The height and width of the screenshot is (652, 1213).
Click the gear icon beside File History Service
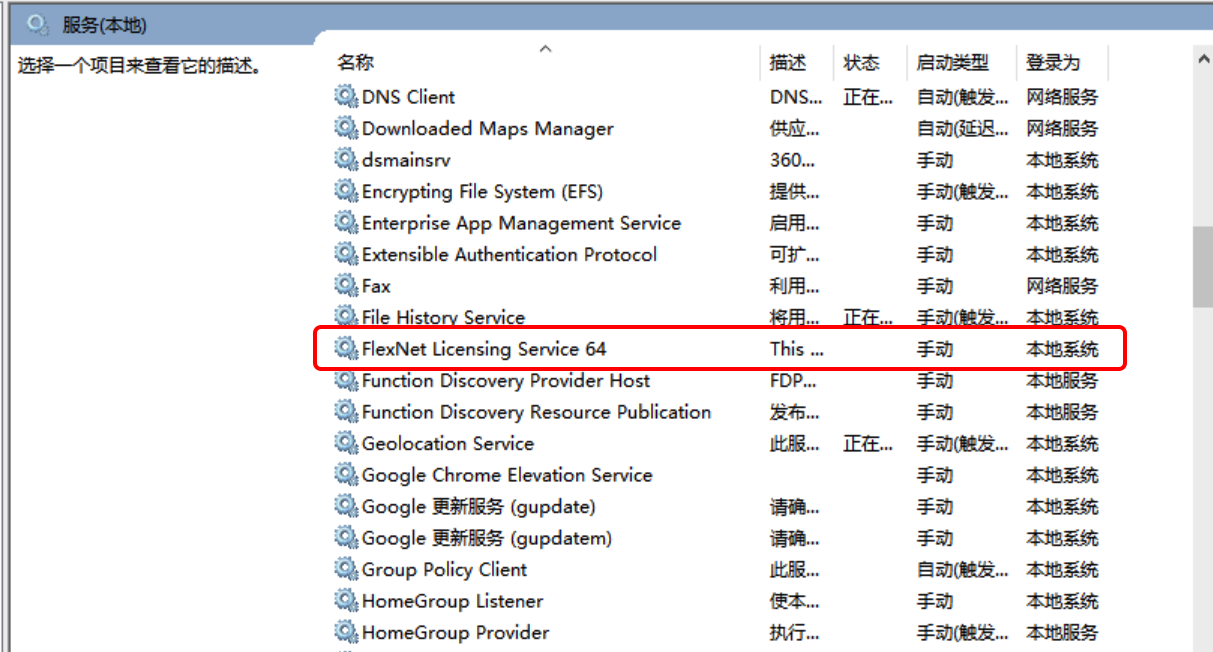tap(346, 317)
